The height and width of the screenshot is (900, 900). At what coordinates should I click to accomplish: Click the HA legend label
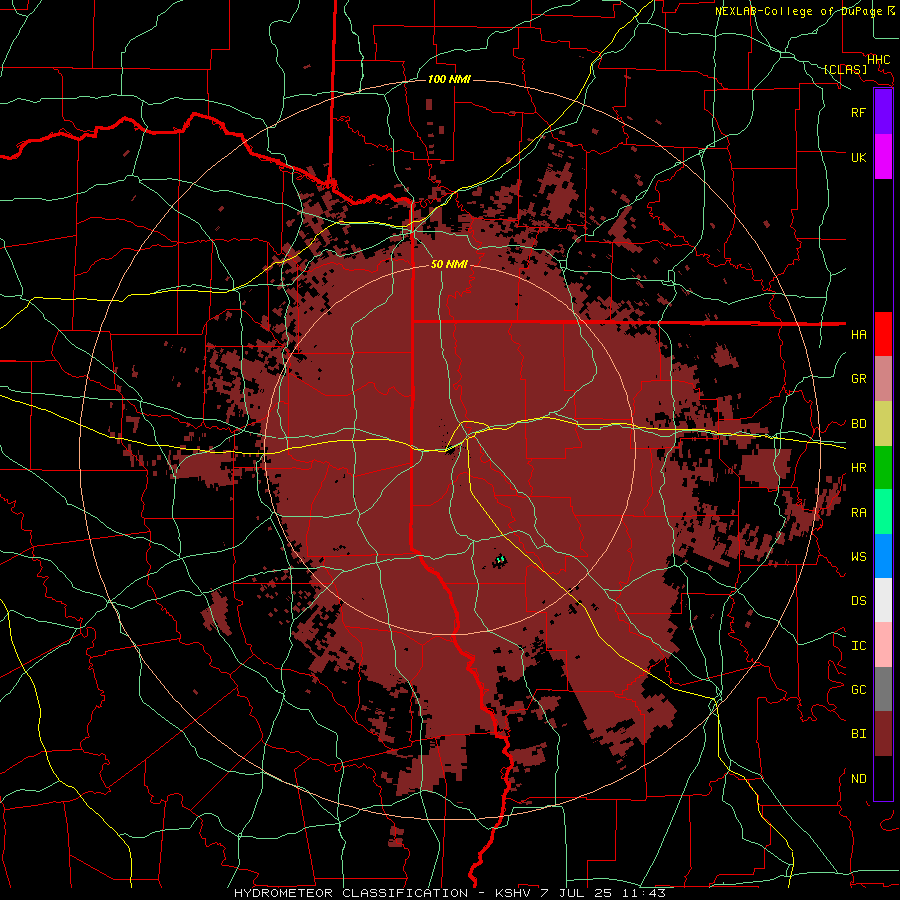858,335
